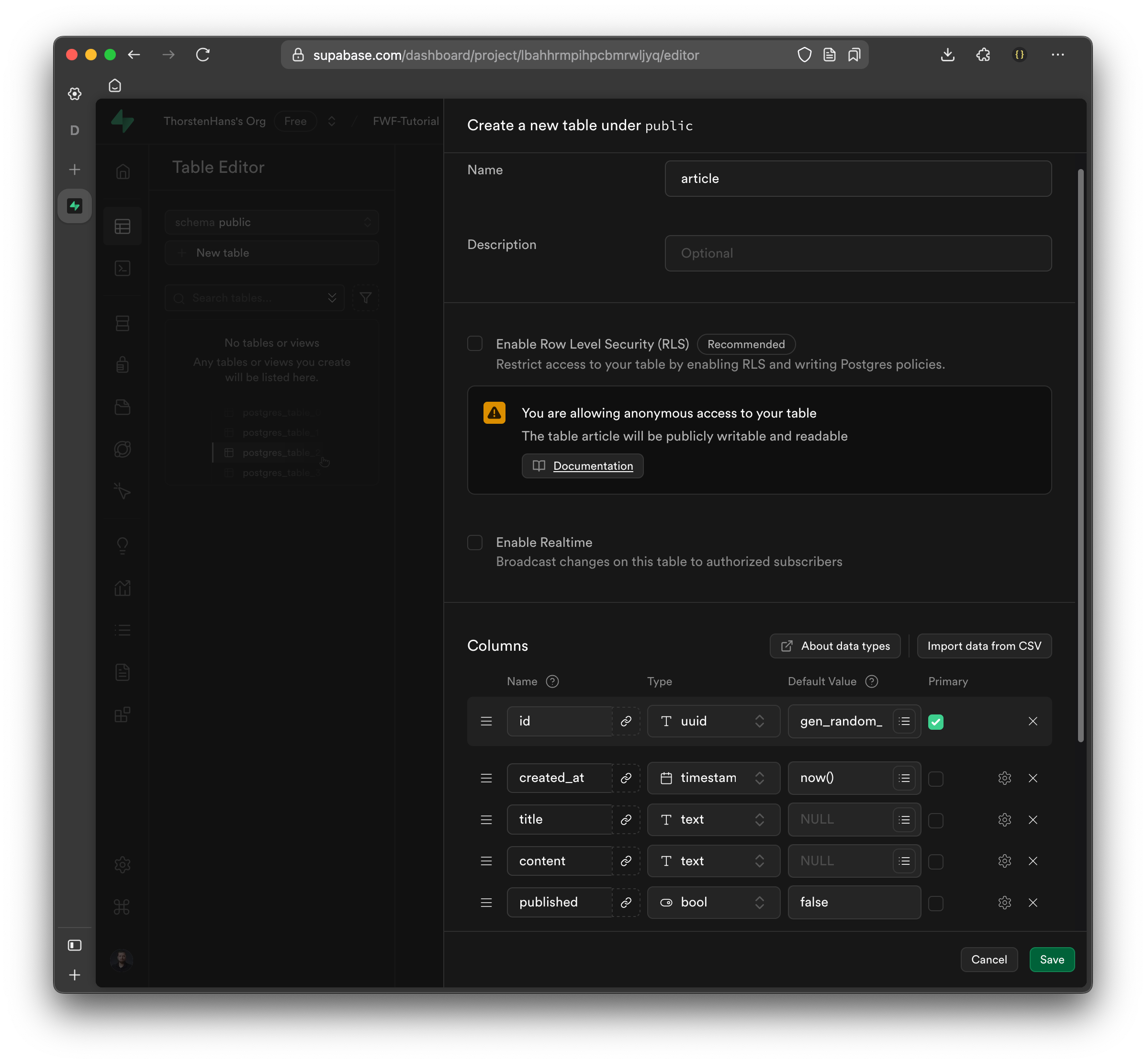
Task: Enable Row Level Security checkbox
Action: (475, 344)
